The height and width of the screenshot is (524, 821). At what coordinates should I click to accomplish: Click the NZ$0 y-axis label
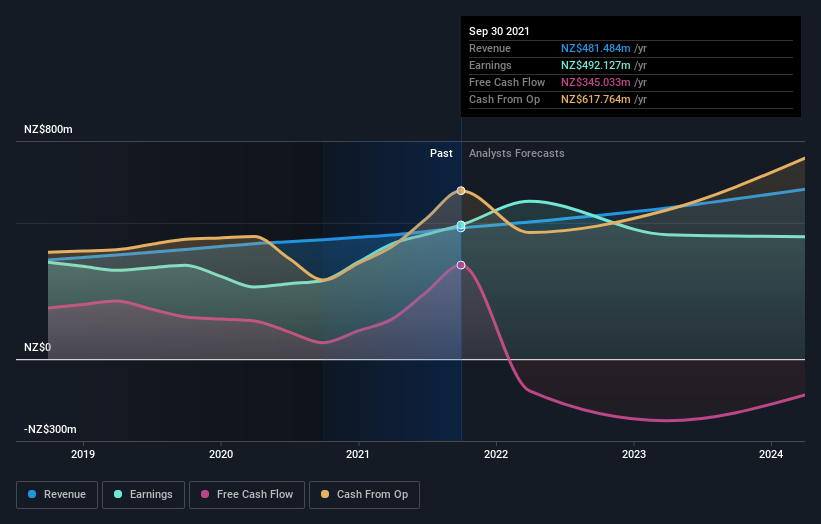pyautogui.click(x=37, y=348)
